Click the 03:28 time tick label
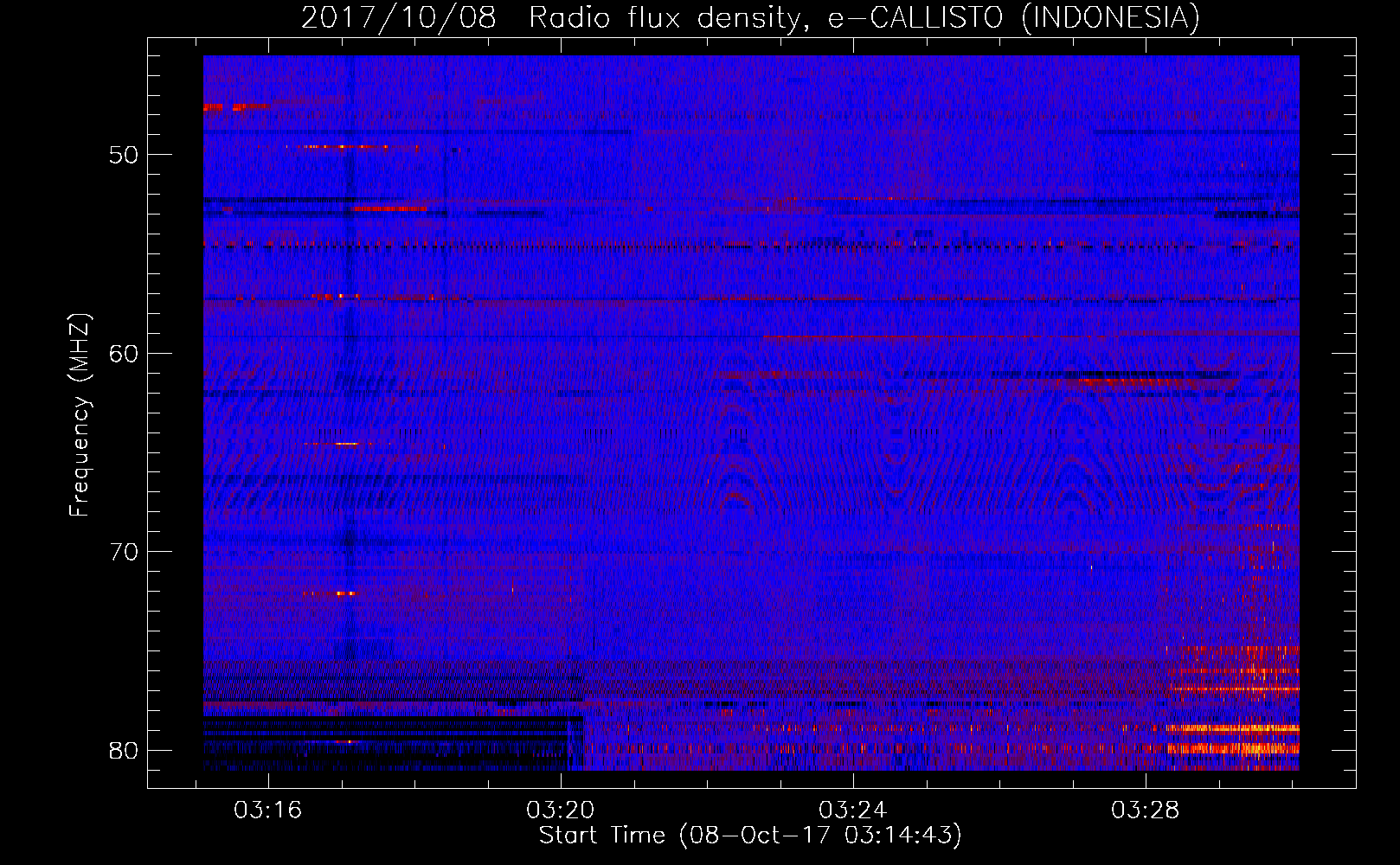The width and height of the screenshot is (1400, 865). [x=1146, y=811]
